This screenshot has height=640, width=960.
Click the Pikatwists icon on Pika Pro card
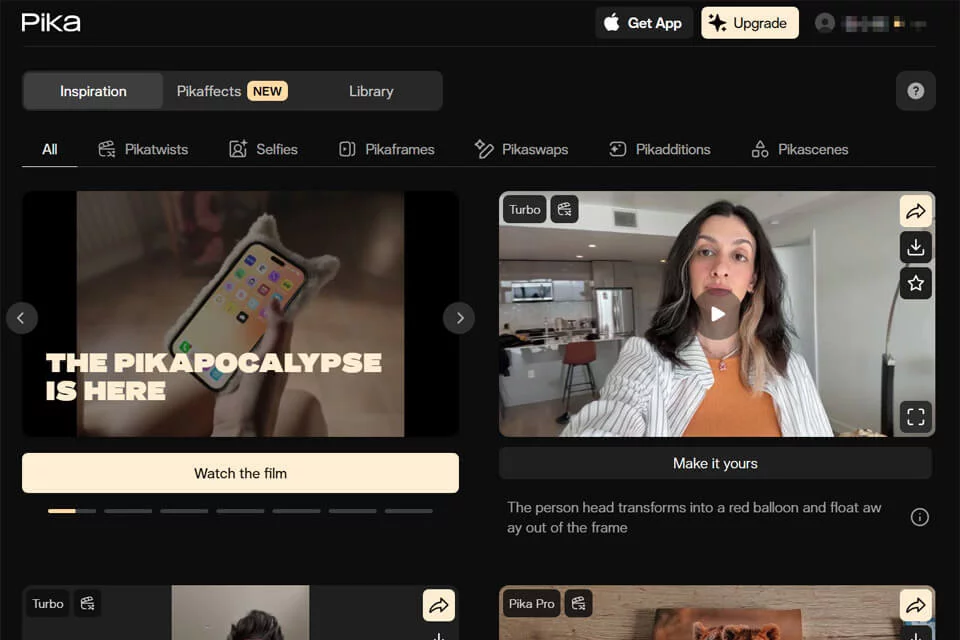point(578,603)
